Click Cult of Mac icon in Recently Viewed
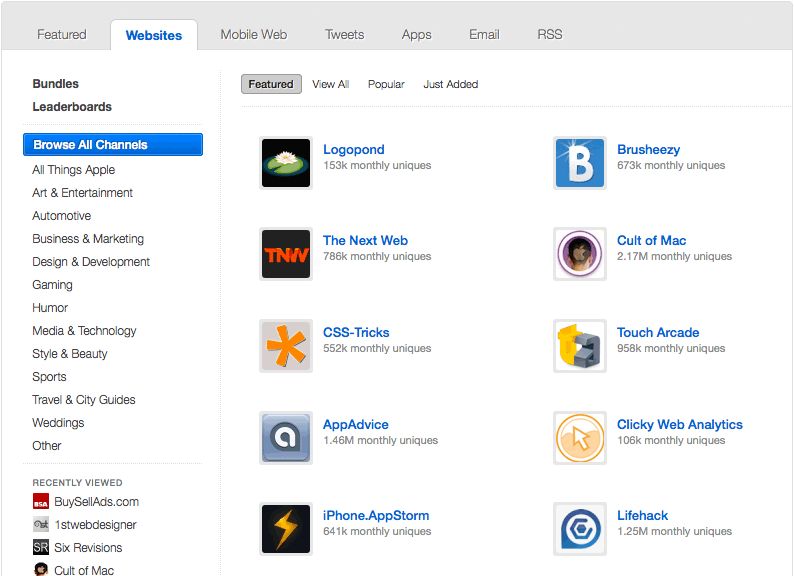Viewport: 794px width, 576px height. (41, 569)
